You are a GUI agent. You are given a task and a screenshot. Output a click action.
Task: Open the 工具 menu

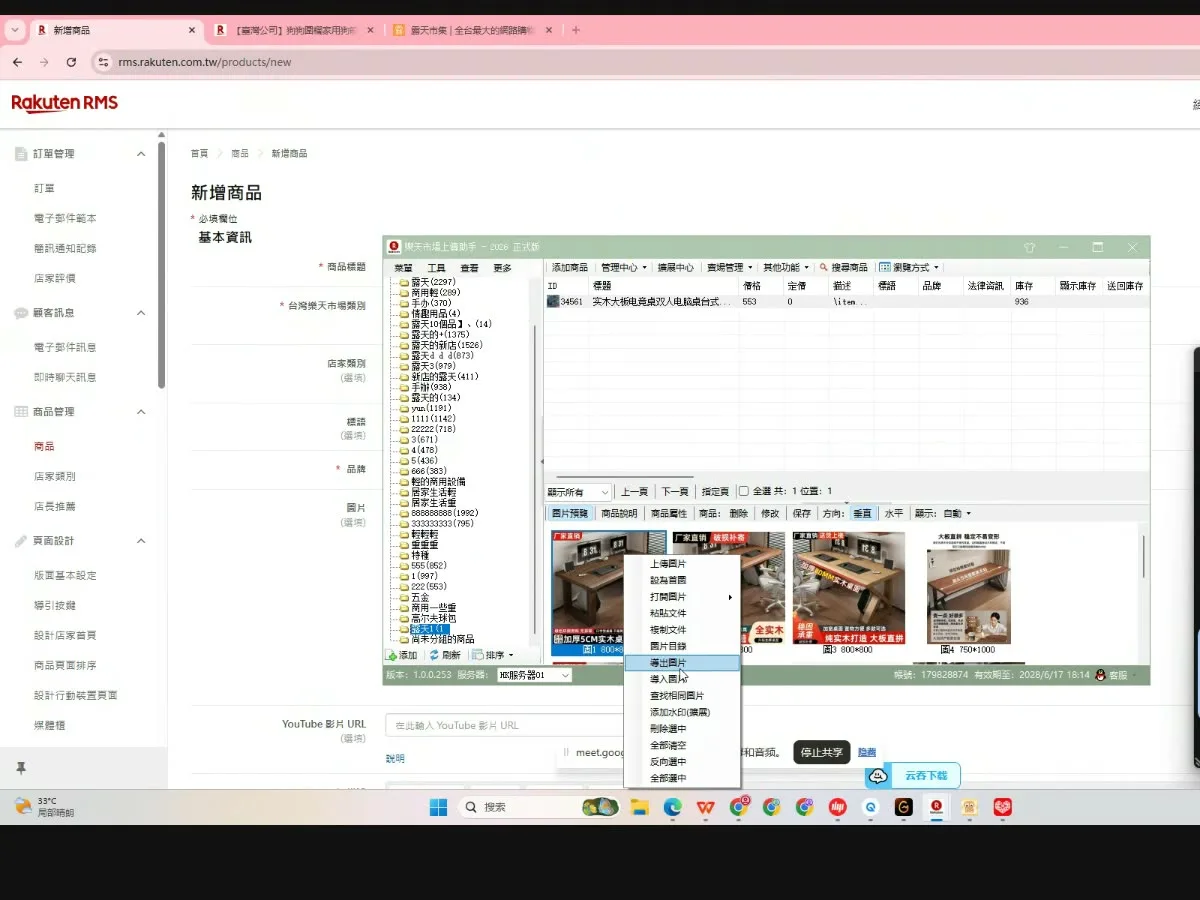tap(436, 268)
